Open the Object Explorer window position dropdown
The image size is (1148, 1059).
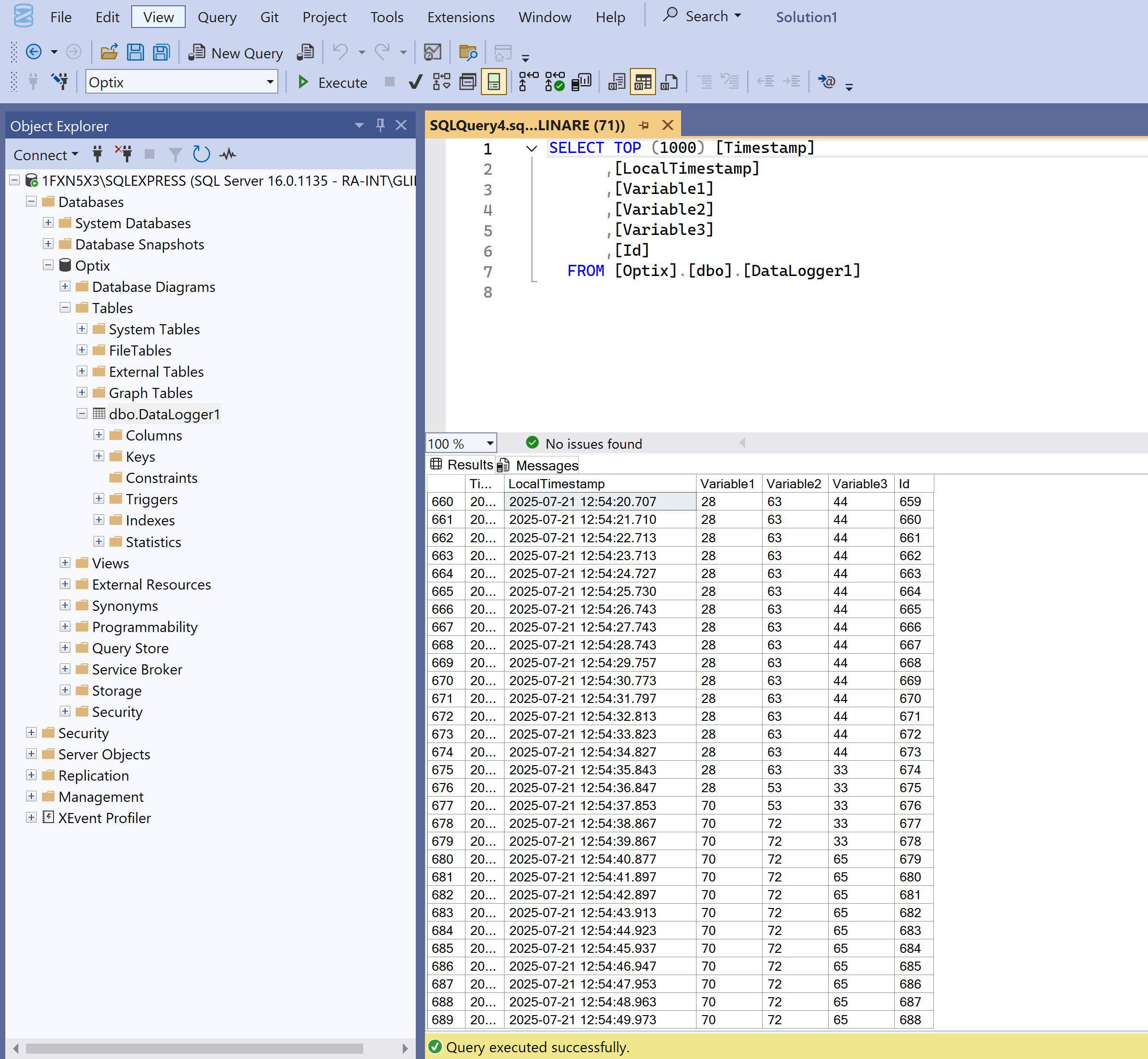click(x=359, y=125)
